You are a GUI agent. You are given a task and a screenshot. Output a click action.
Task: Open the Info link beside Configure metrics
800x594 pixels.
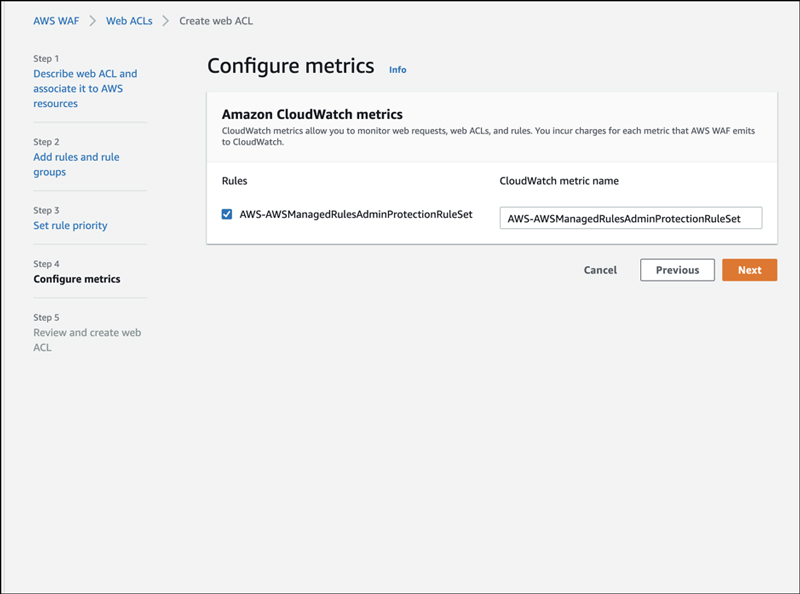click(397, 70)
